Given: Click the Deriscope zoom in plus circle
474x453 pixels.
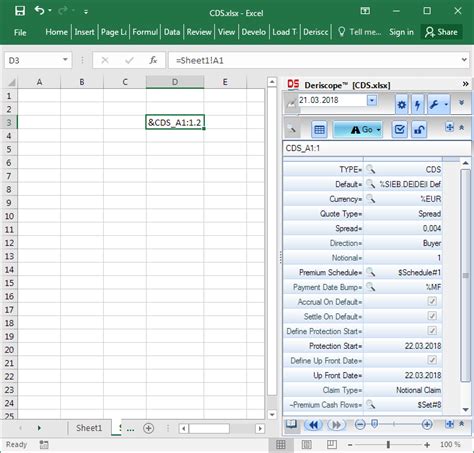Looking at the screenshot, I should coord(427,424).
